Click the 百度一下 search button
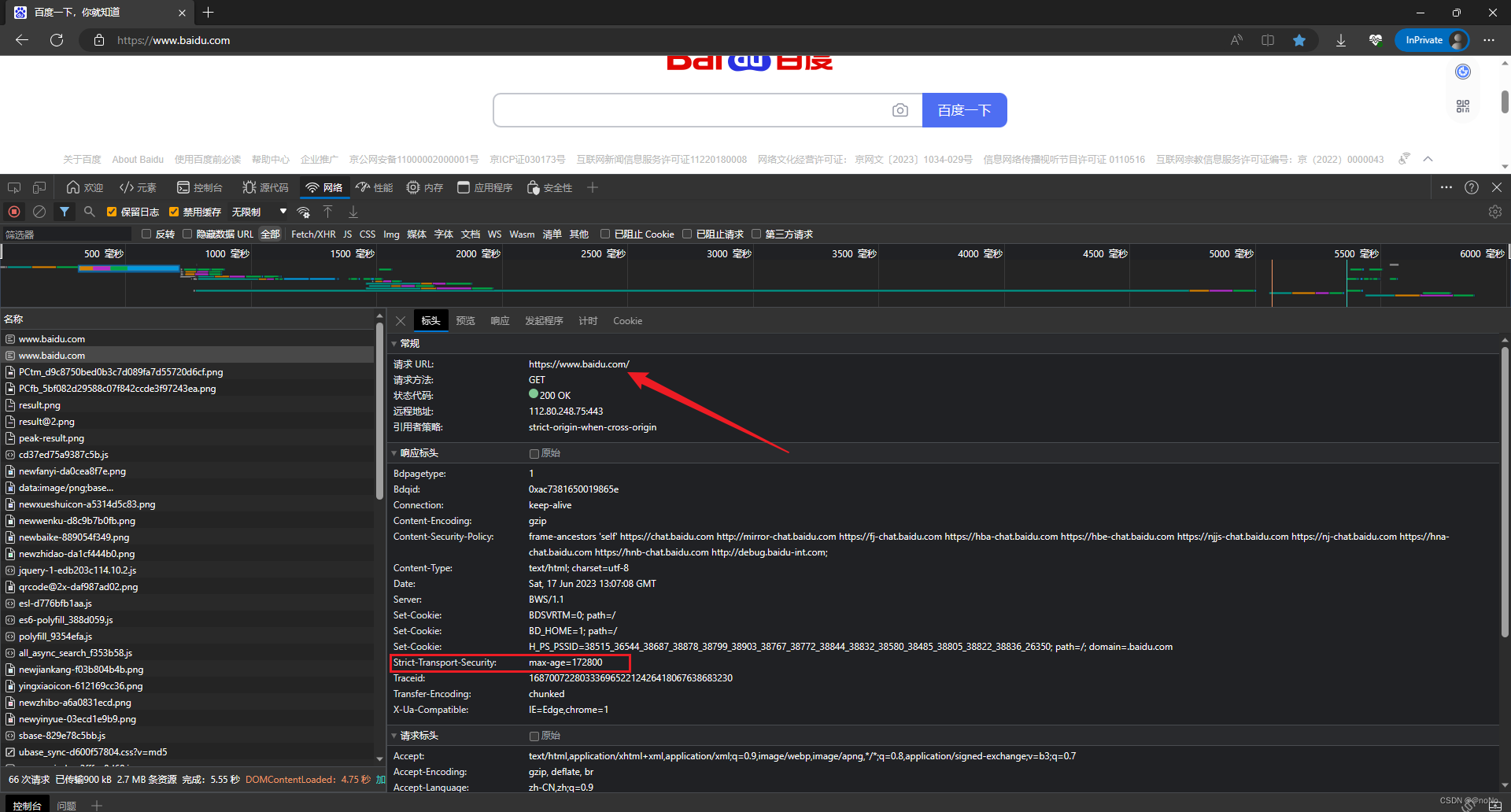Screen dimensions: 1511x812 [964, 110]
